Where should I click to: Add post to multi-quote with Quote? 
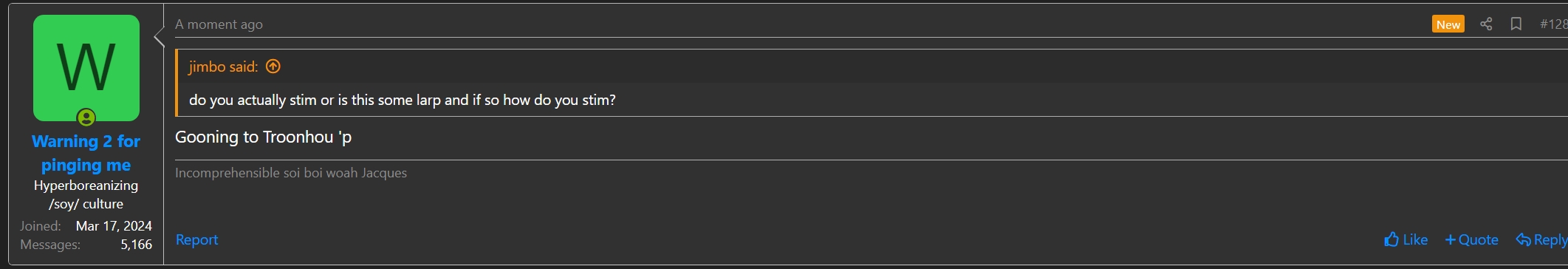[x=1471, y=239]
